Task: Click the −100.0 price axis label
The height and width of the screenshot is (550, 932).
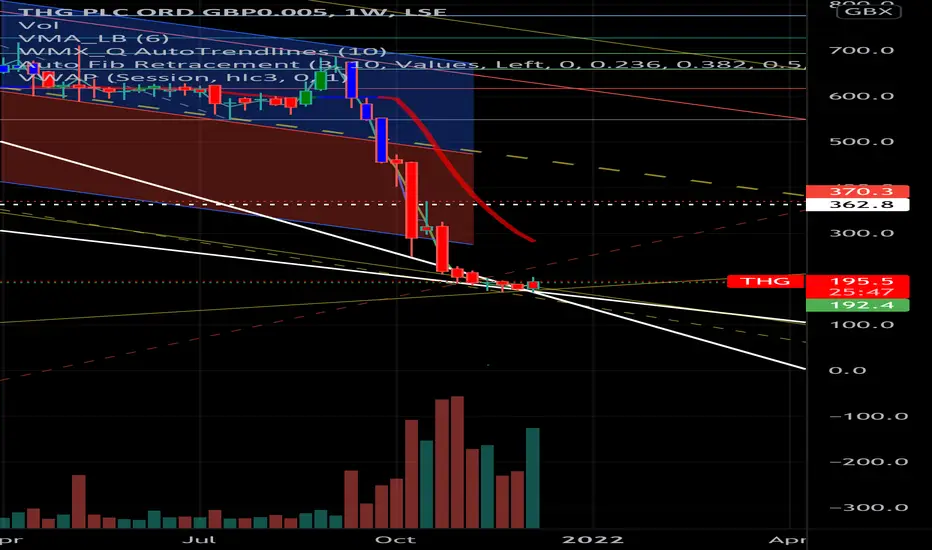Action: click(x=868, y=416)
